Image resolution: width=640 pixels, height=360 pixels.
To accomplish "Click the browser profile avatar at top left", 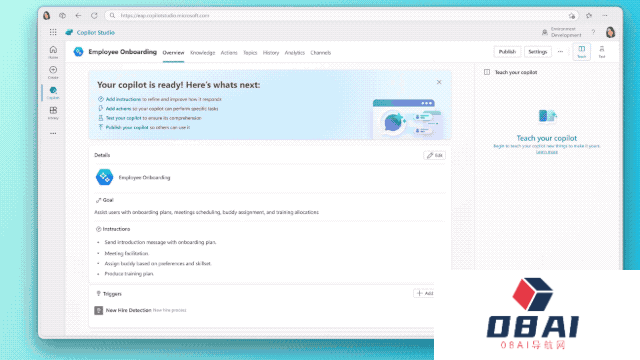I will [47, 16].
